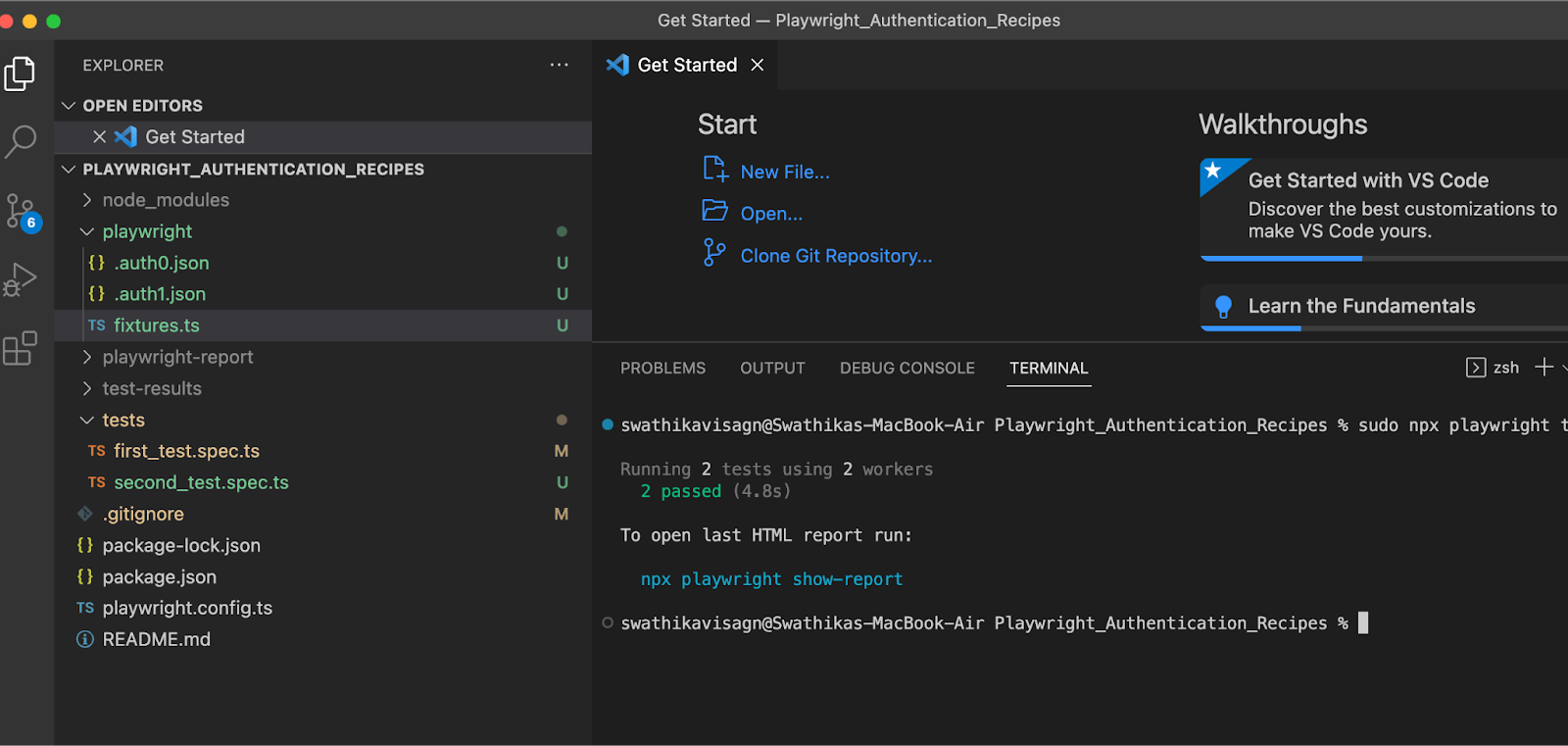Close the Get Started editor tab
This screenshot has height=746, width=1568.
coord(757,65)
